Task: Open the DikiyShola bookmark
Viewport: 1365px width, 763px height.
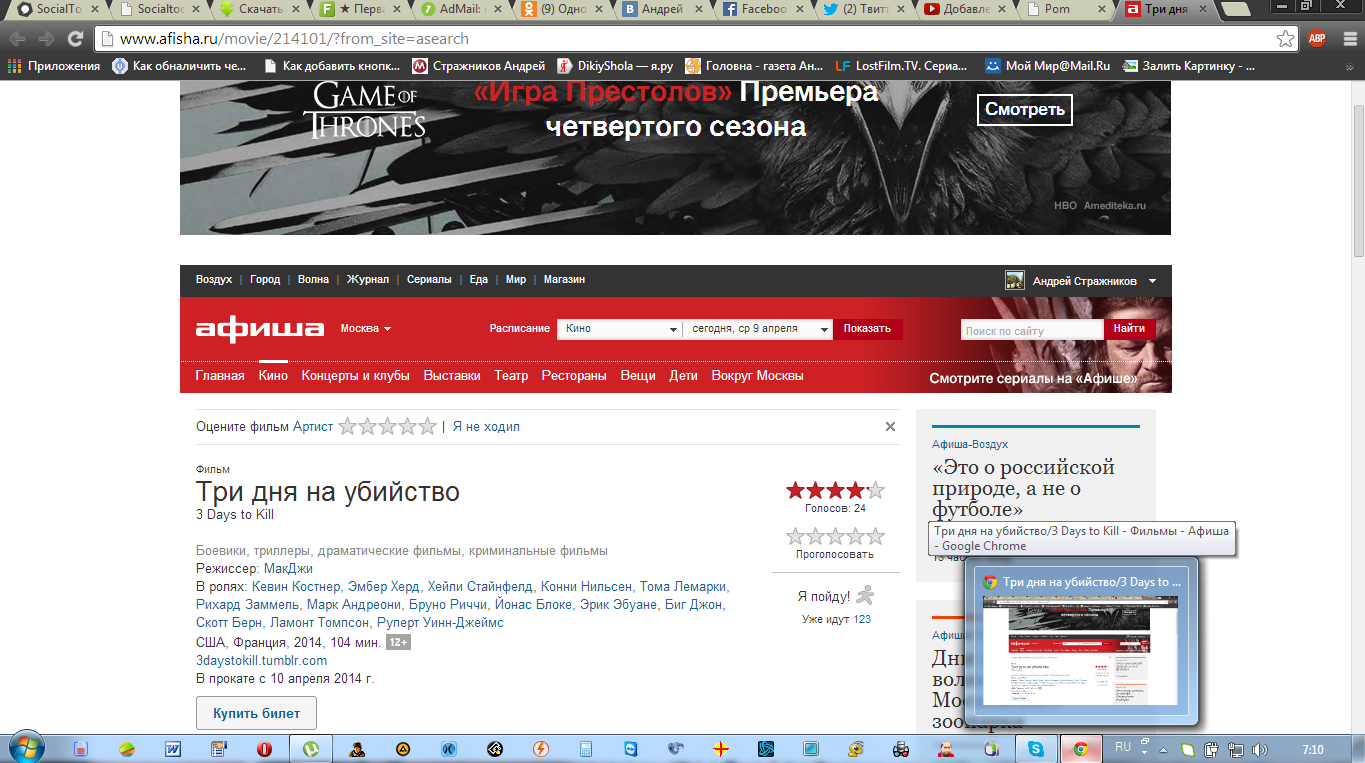Action: pyautogui.click(x=616, y=66)
